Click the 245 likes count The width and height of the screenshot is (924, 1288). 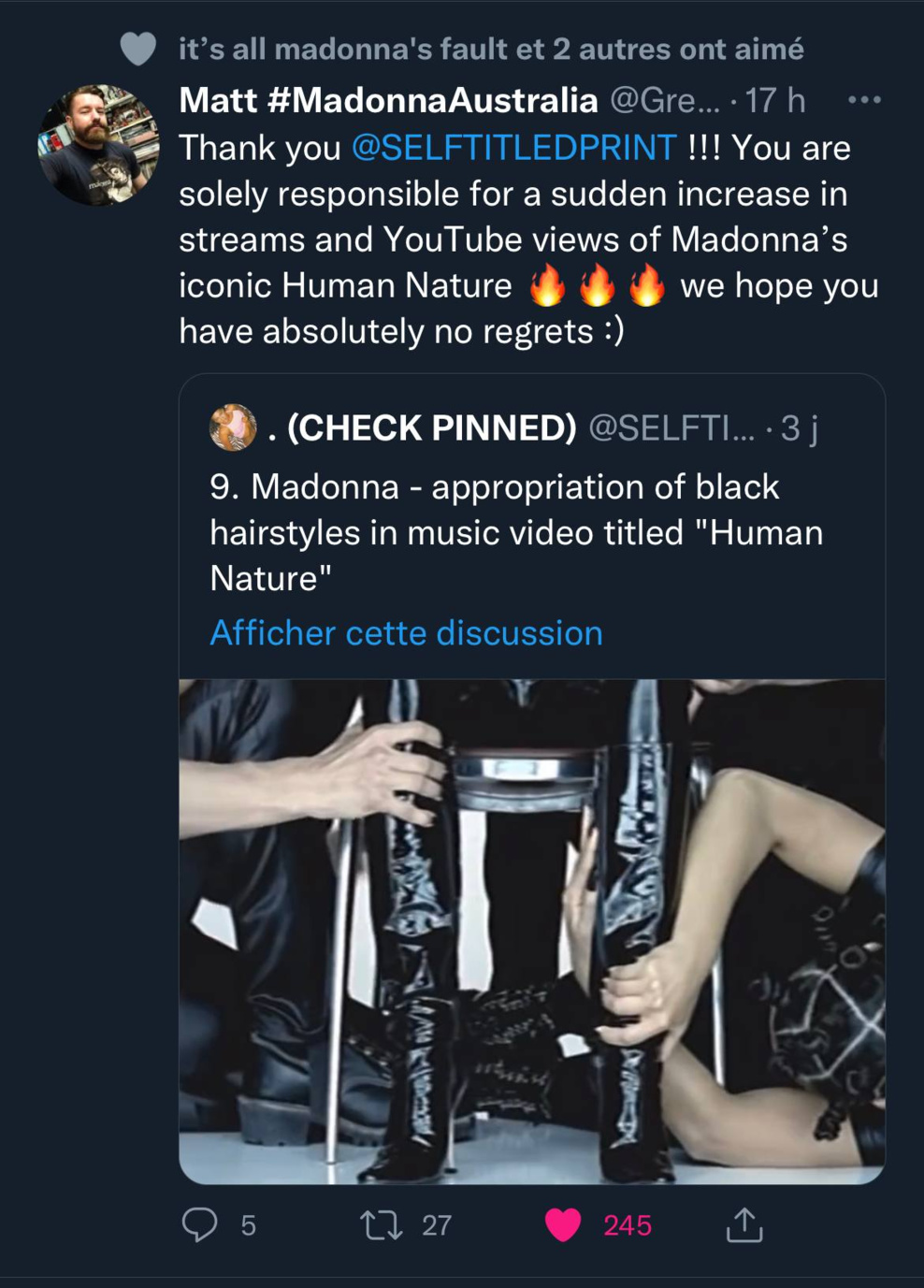tap(627, 1225)
